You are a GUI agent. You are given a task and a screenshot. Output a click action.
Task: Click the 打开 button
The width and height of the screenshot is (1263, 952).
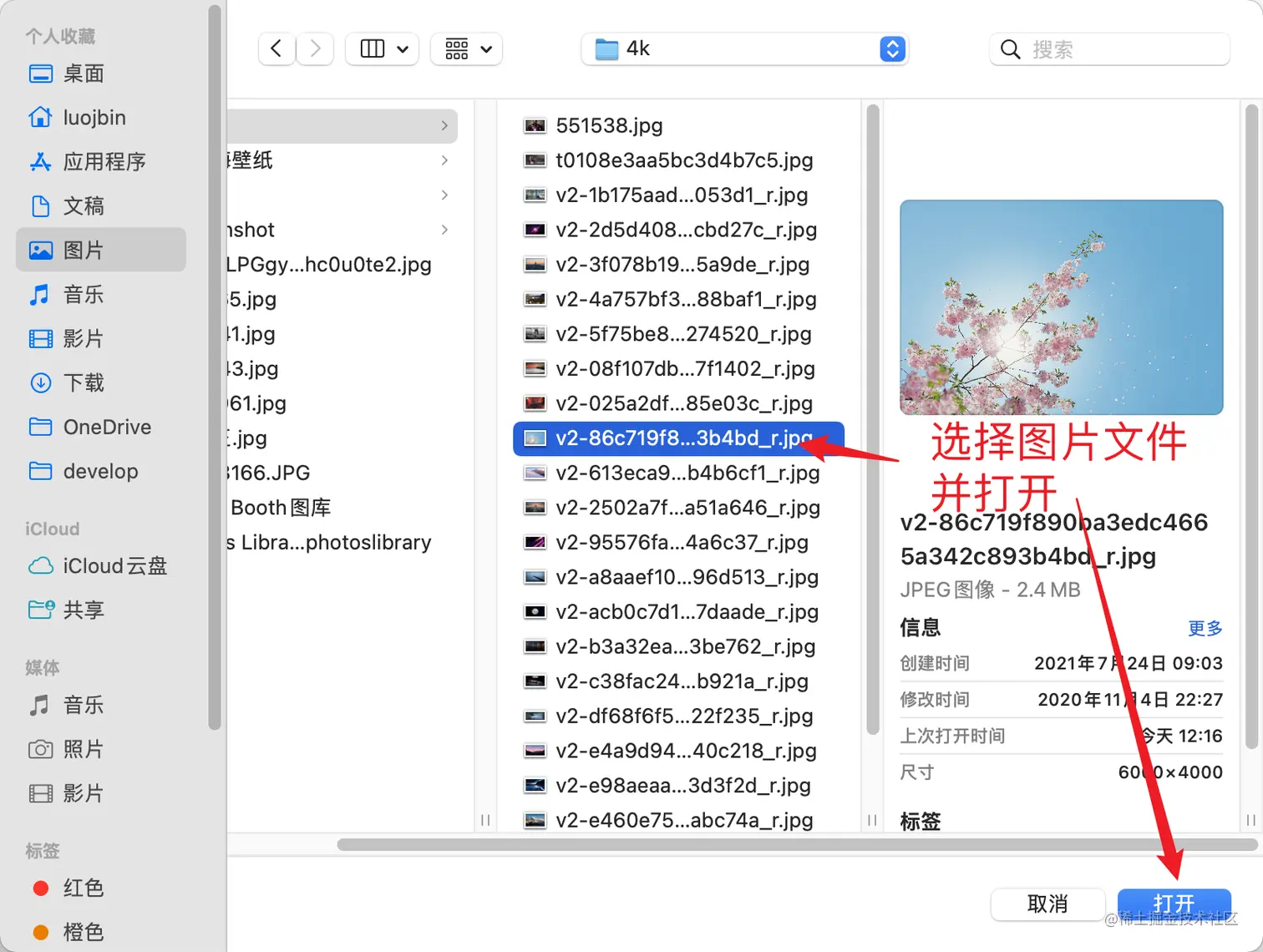pos(1174,904)
